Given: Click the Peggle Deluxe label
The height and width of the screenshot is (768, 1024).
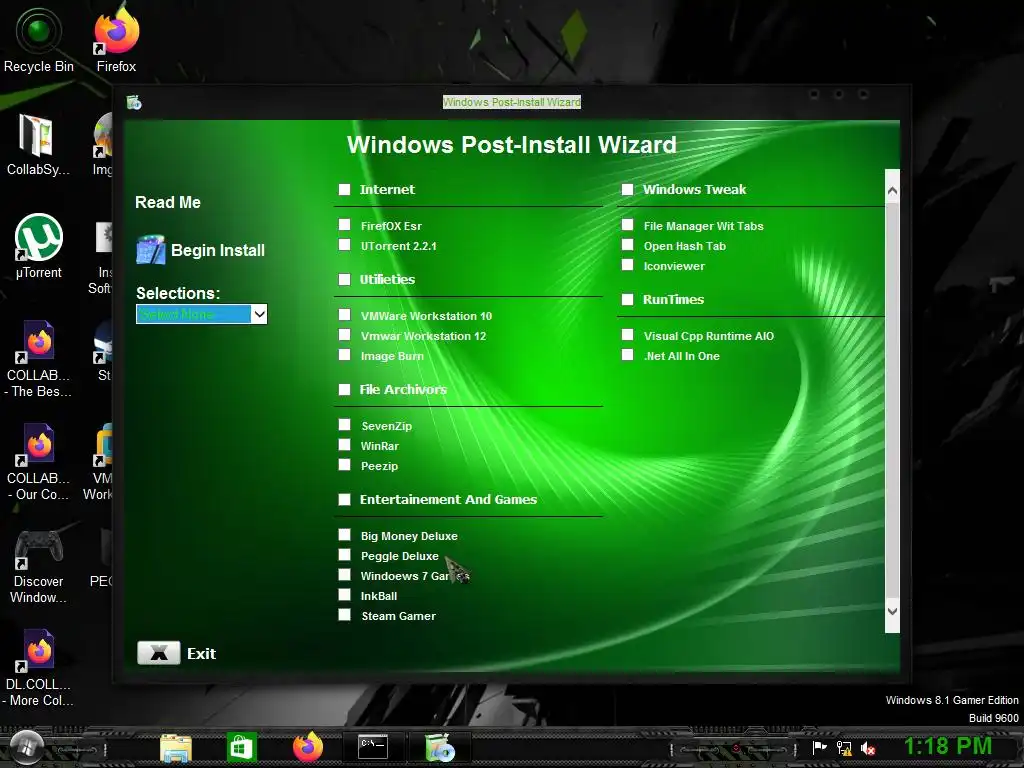Looking at the screenshot, I should (400, 556).
